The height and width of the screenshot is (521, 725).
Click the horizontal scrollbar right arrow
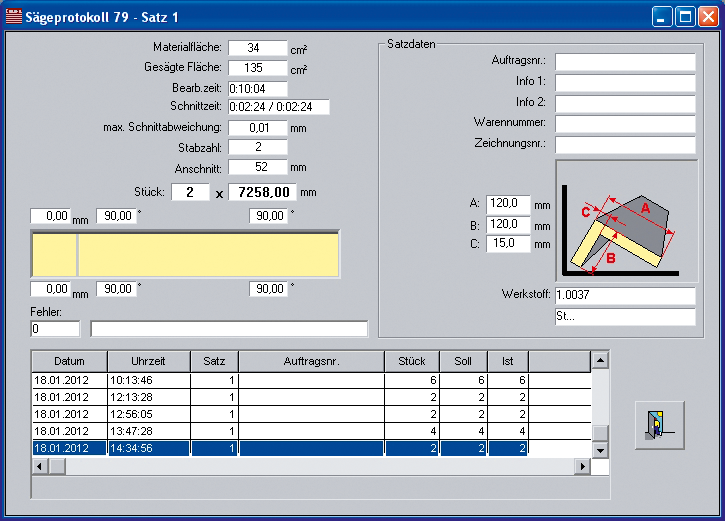[x=583, y=466]
